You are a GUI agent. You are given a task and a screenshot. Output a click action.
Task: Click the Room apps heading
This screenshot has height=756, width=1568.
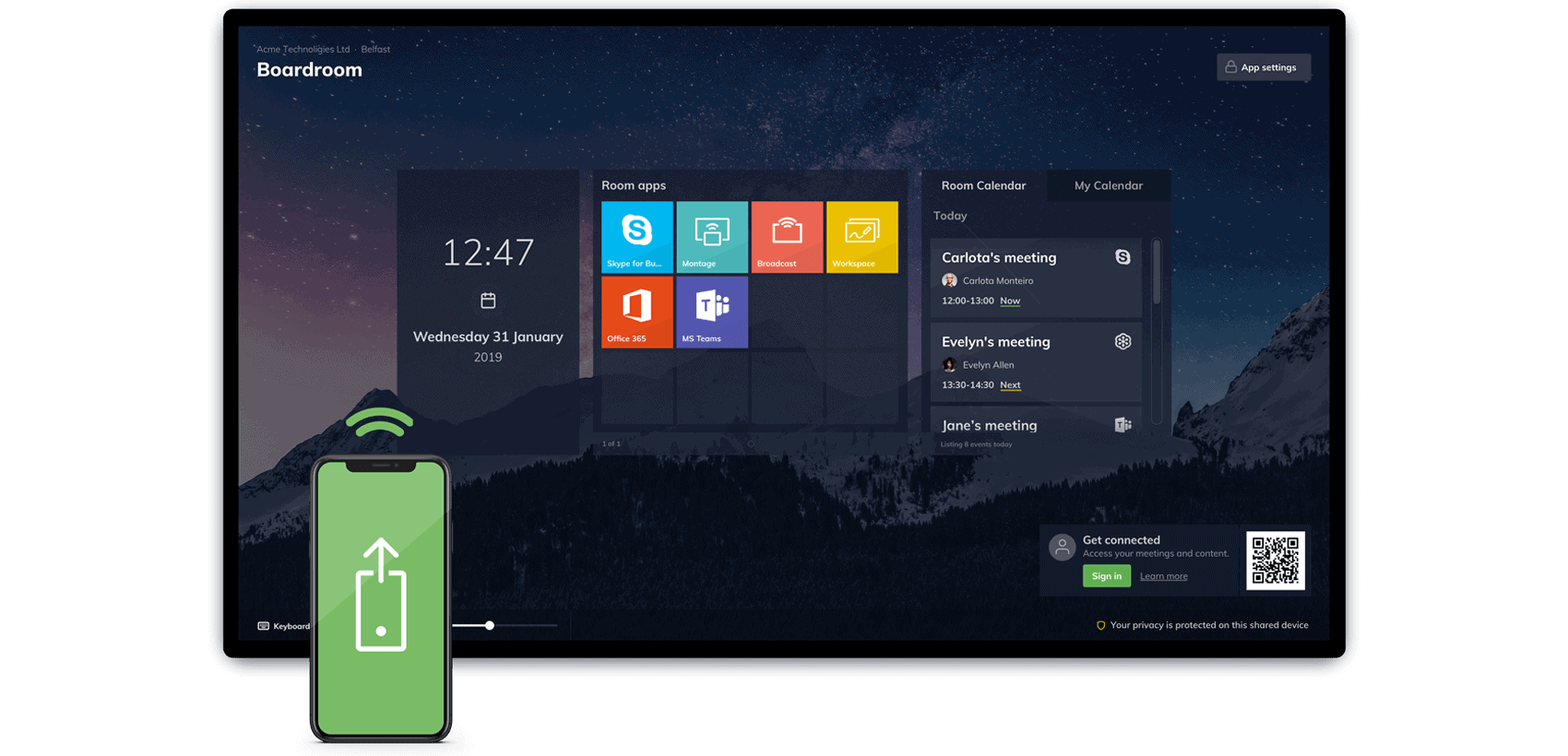634,185
